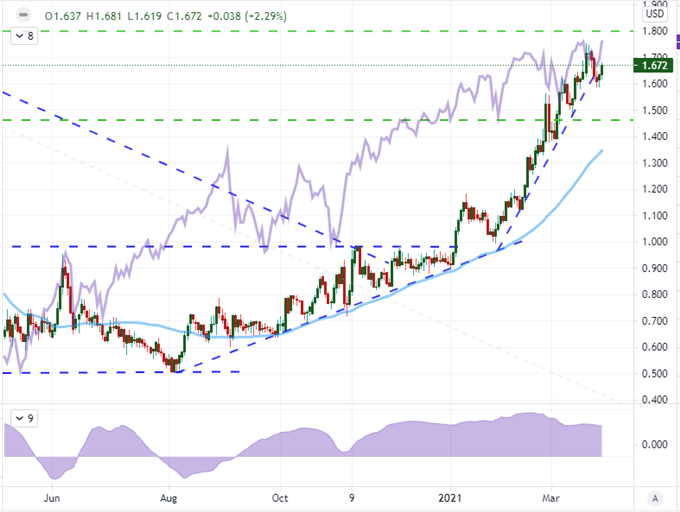Screen dimensions: 680x512
Task: Click the 1.000 price axis label
Action: pos(654,242)
